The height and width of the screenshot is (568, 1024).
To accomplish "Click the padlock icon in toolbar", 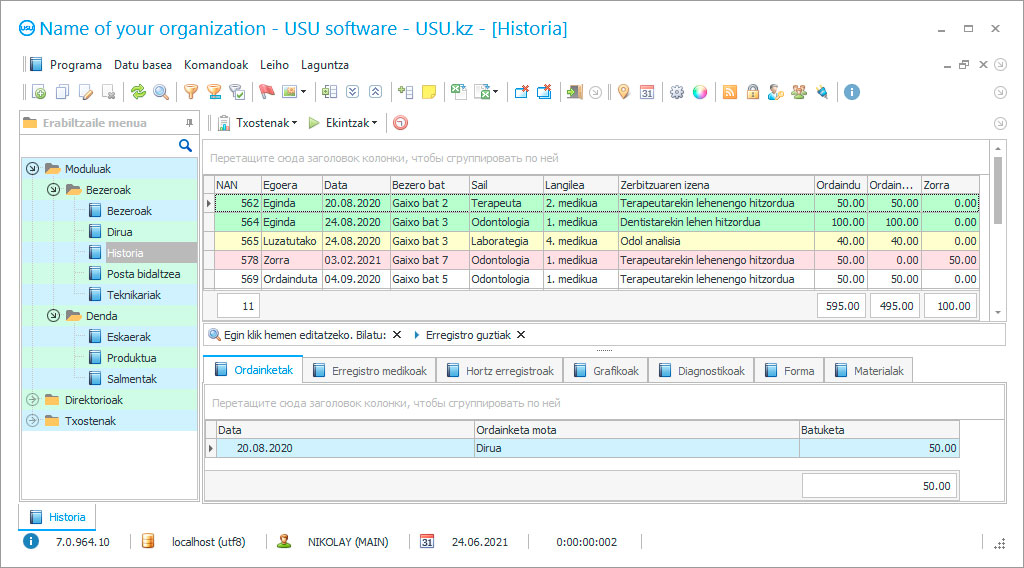I will 752,92.
